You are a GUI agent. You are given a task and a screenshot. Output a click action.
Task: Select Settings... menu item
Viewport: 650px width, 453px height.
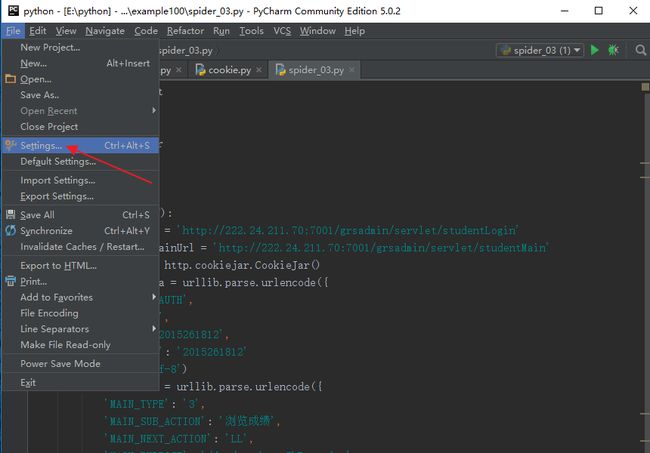click(81, 145)
